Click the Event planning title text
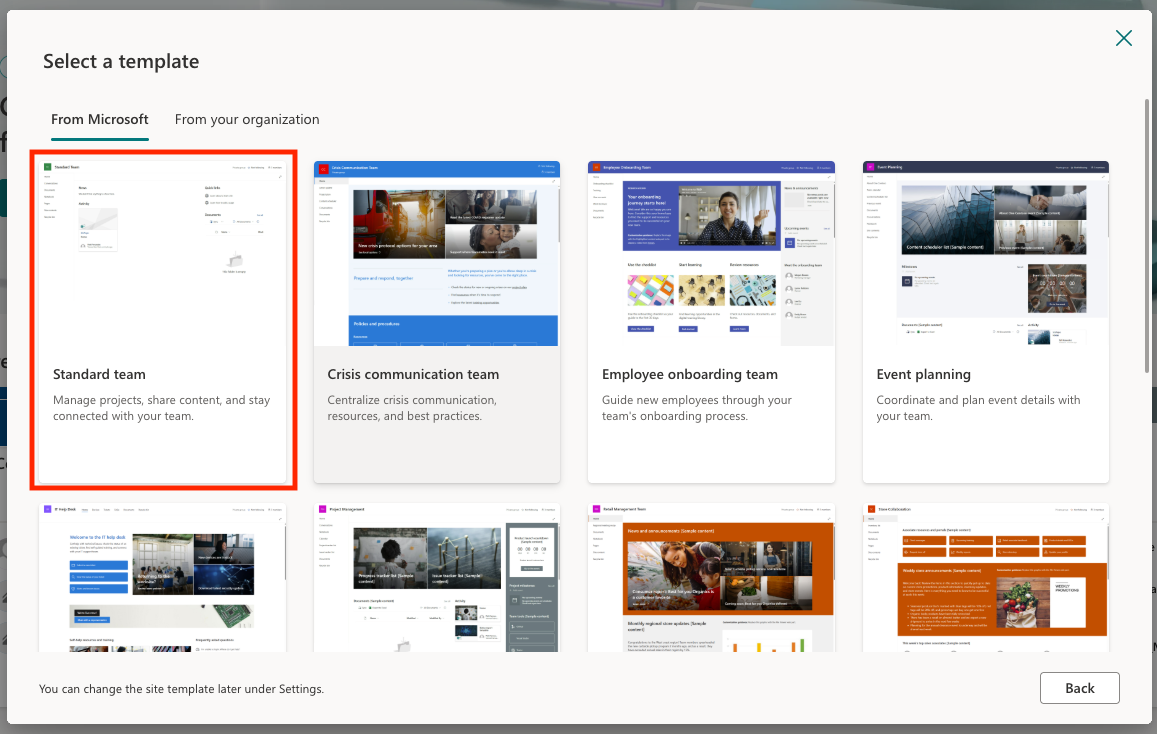1157x734 pixels. point(923,374)
